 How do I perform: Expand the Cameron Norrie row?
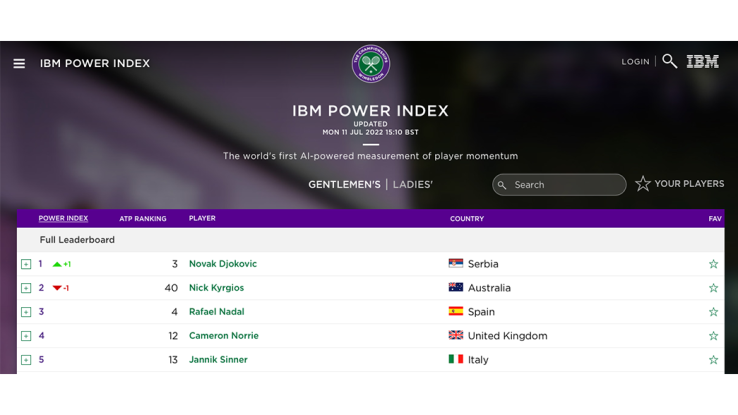pyautogui.click(x=26, y=336)
